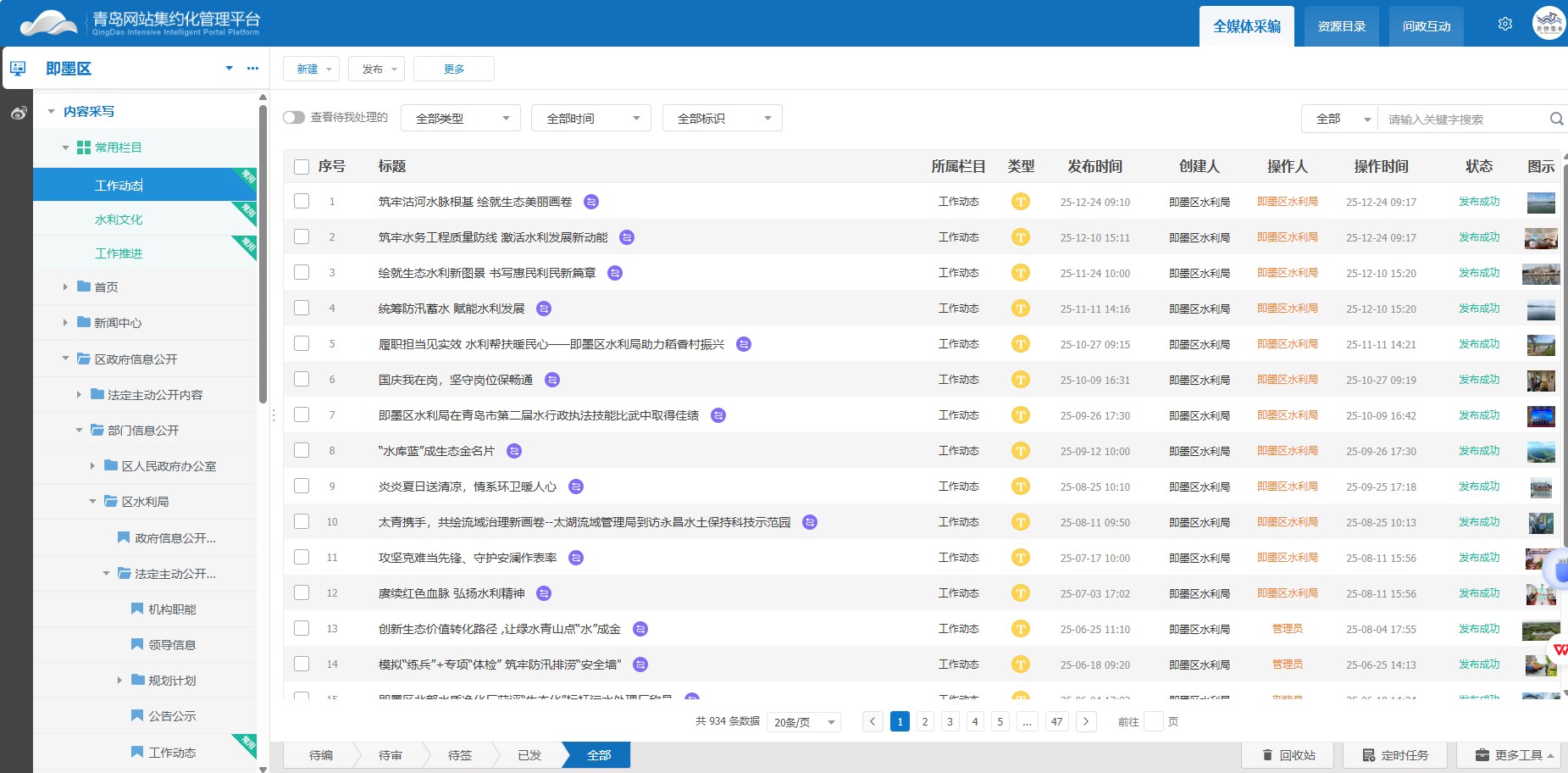Image resolution: width=1568 pixels, height=773 pixels.
Task: Open the 发布 dropdown button
Action: 376,69
